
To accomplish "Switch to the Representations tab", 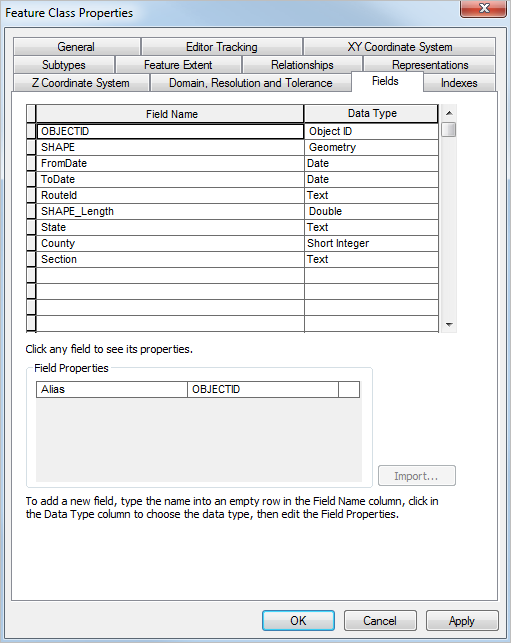I will click(x=429, y=65).
